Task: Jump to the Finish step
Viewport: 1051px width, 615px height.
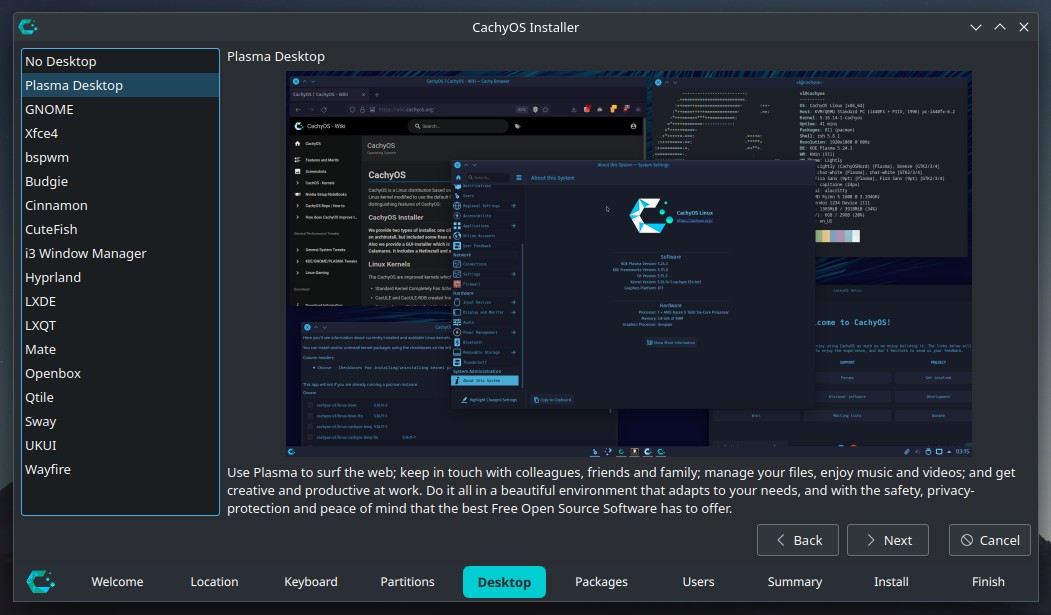Action: tap(988, 582)
